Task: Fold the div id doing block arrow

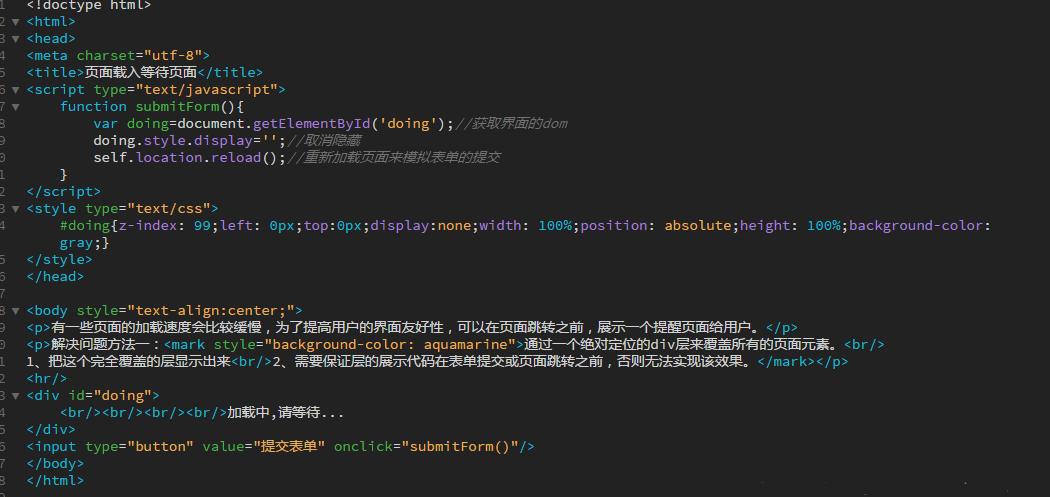Action: tap(14, 395)
